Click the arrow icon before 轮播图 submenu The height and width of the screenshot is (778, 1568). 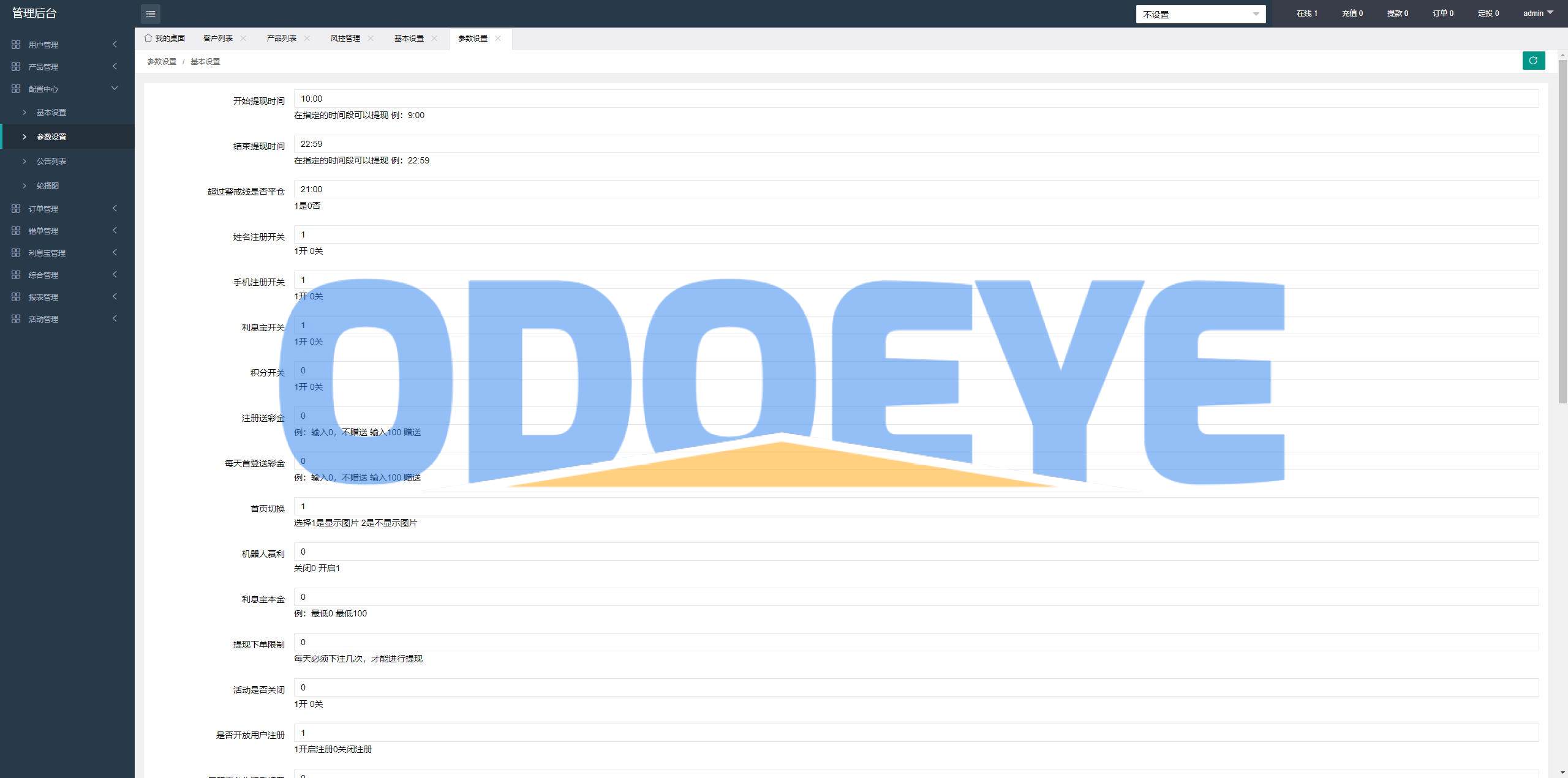[24, 185]
